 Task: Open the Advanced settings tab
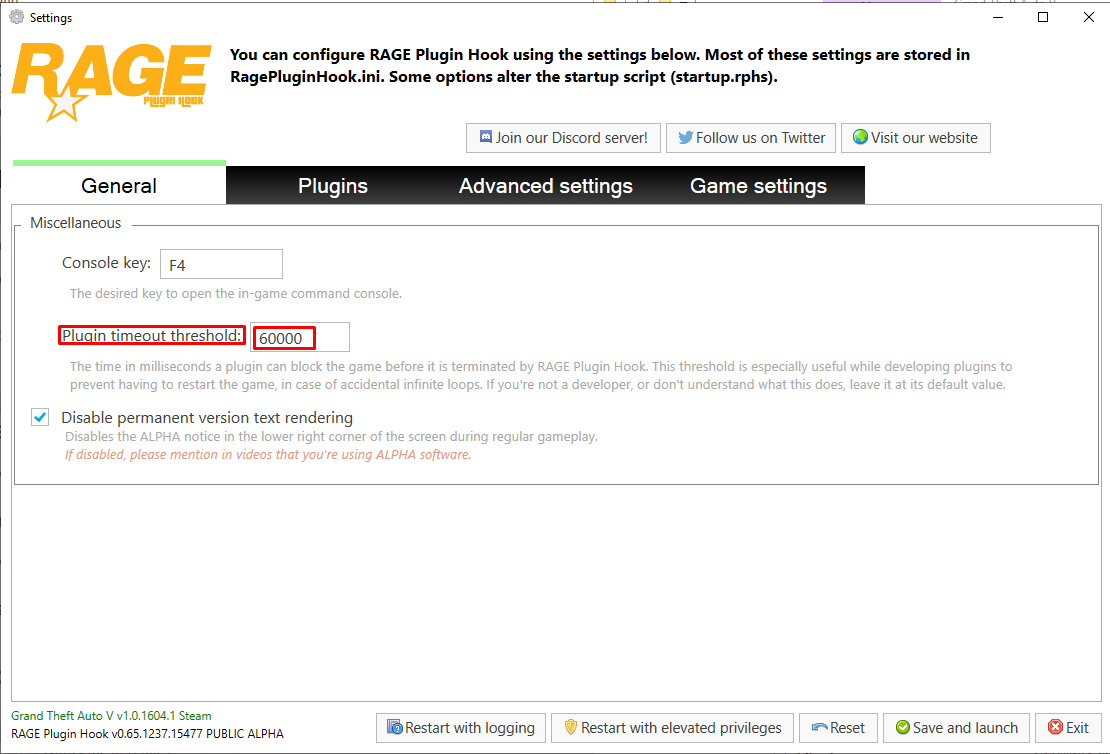(x=546, y=185)
